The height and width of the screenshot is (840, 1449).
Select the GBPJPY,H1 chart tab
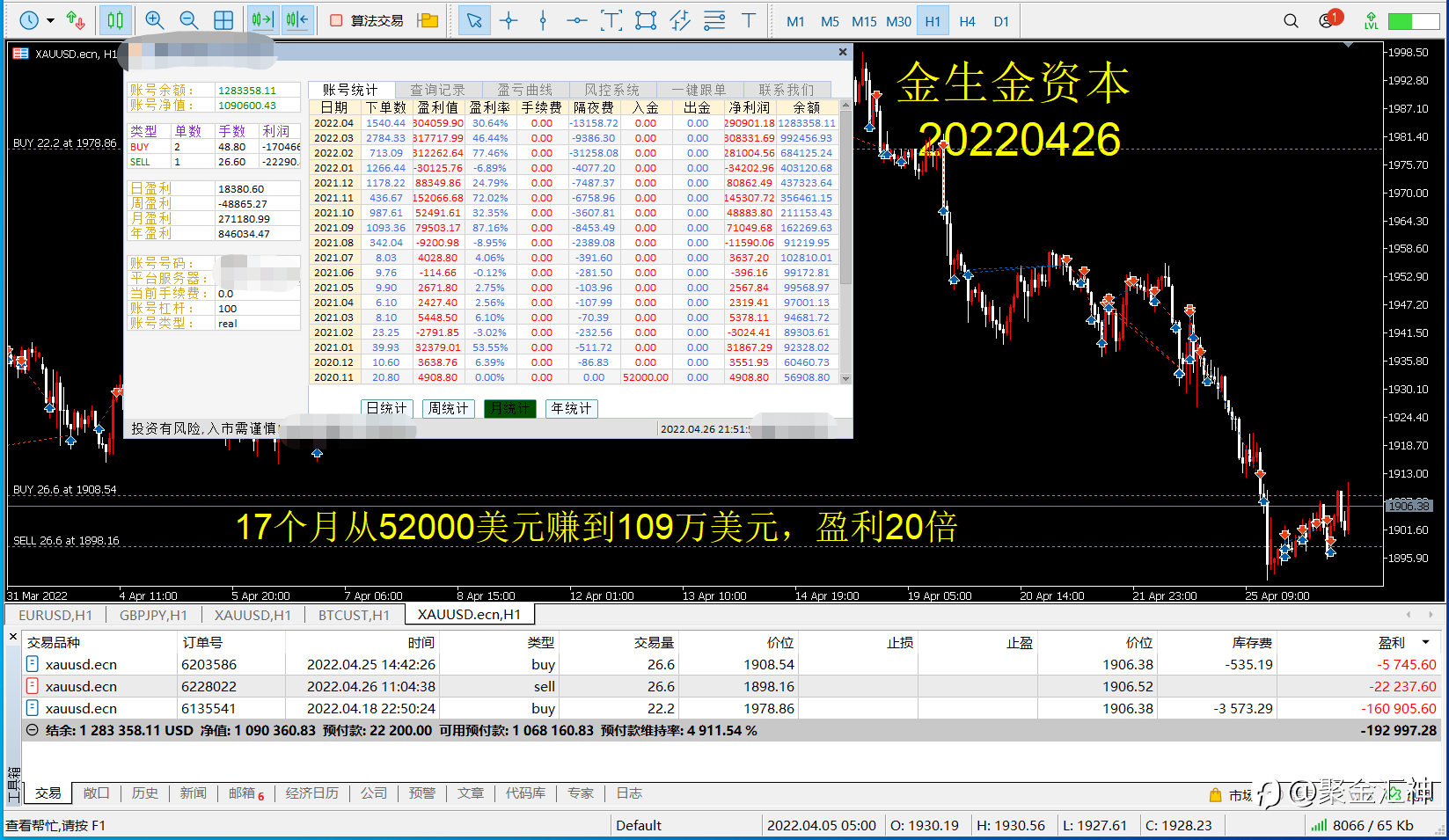point(153,615)
